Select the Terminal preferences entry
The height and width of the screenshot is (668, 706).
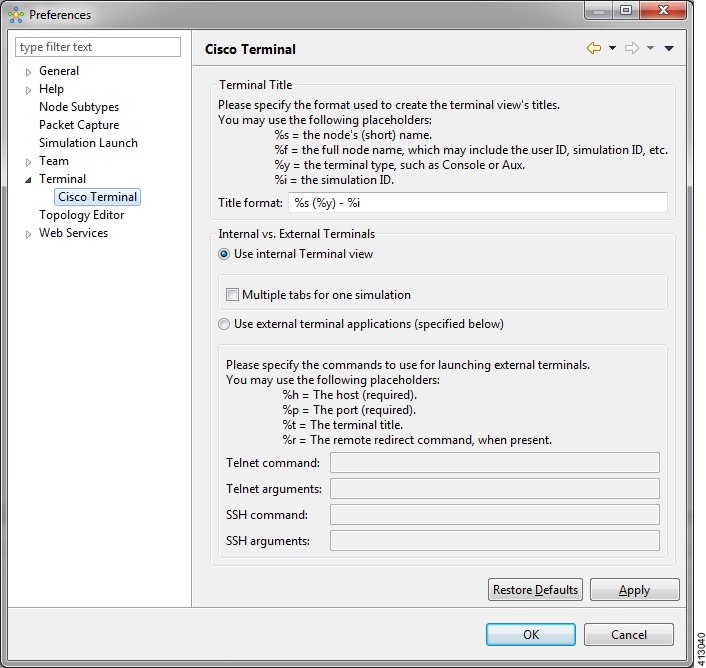pos(62,179)
